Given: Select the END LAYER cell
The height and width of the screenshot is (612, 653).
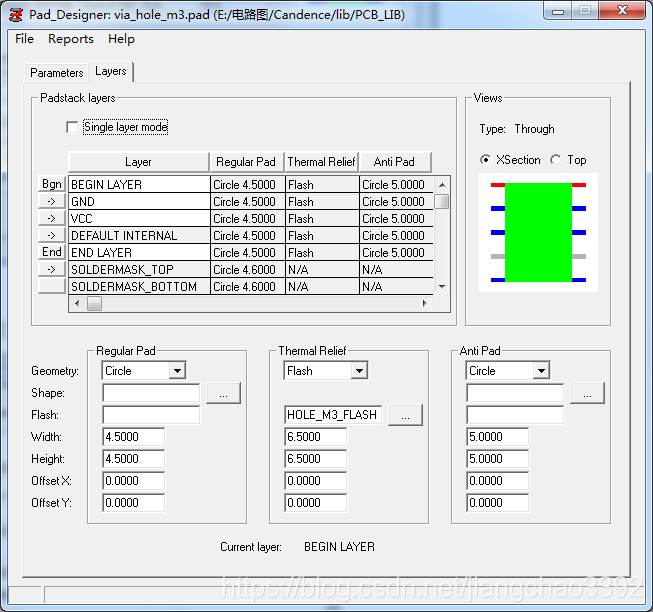Looking at the screenshot, I should [140, 253].
